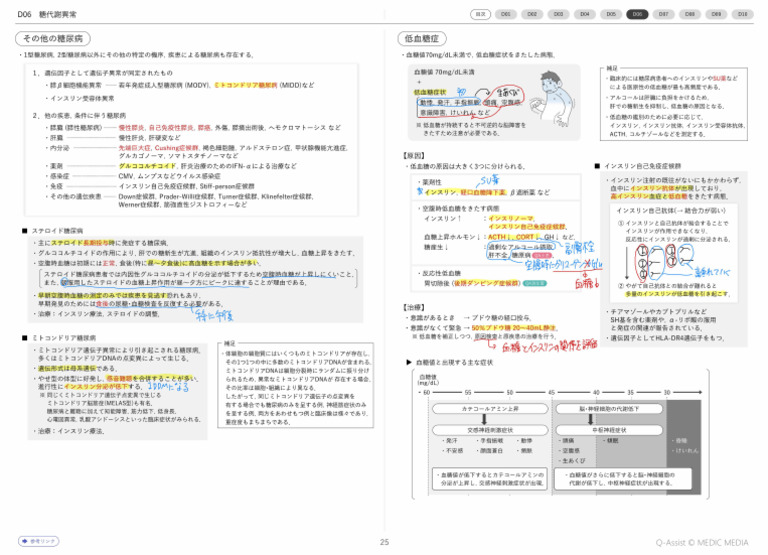
Task: Jump to chapter D05
Action: coord(611,14)
